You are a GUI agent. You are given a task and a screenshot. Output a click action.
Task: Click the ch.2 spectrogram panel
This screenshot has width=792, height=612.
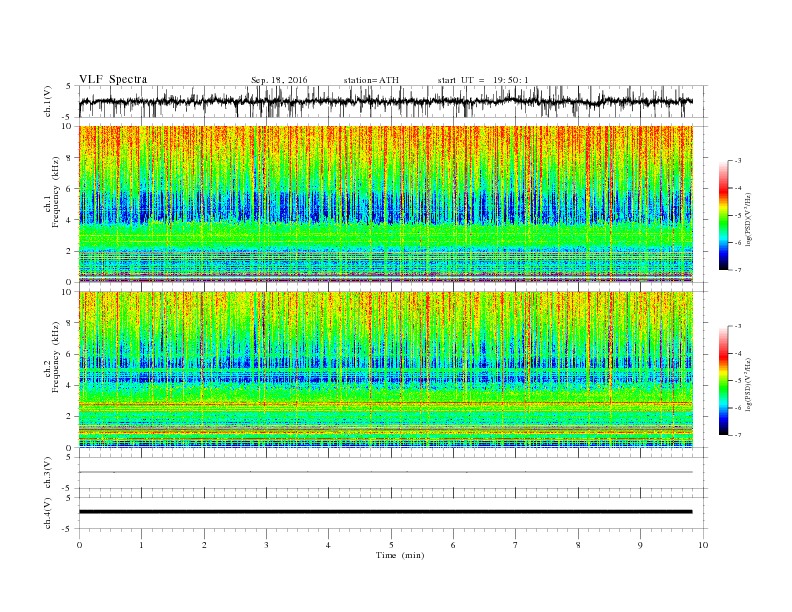click(385, 370)
